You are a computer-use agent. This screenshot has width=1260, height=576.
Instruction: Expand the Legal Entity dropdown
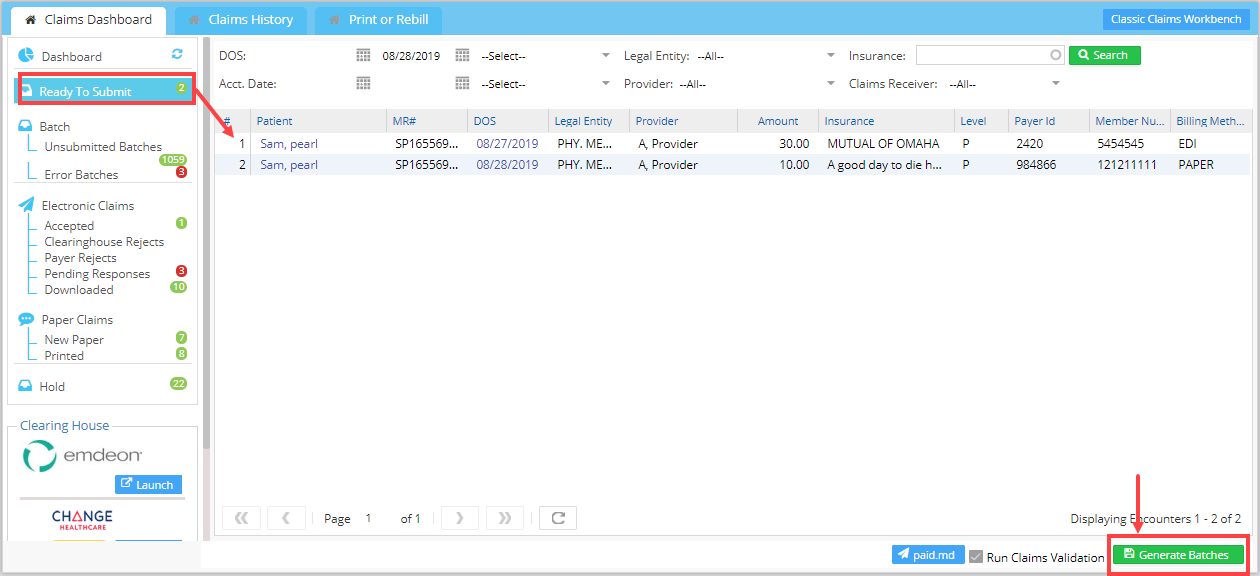tap(831, 56)
